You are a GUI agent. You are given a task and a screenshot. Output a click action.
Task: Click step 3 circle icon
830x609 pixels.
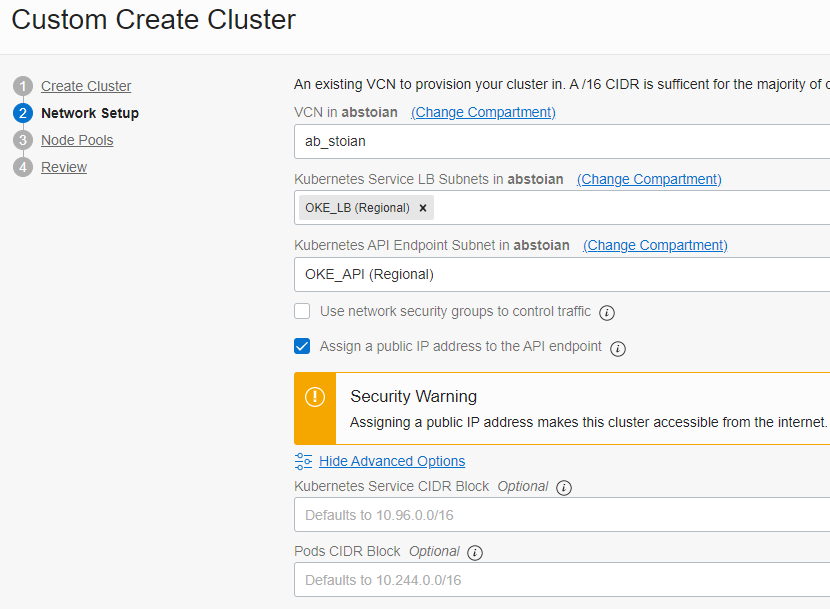pyautogui.click(x=23, y=141)
